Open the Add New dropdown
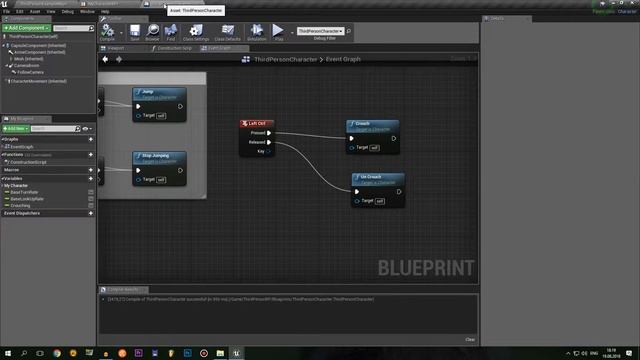Screen dimensions: 640x360 [16, 129]
